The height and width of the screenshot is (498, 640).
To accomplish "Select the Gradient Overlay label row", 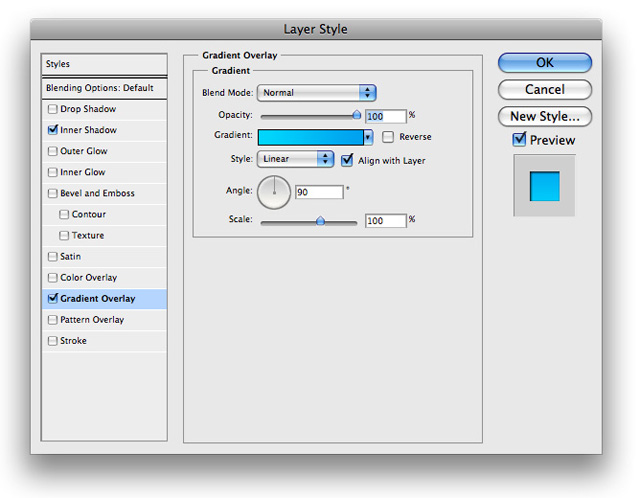I will [x=98, y=298].
